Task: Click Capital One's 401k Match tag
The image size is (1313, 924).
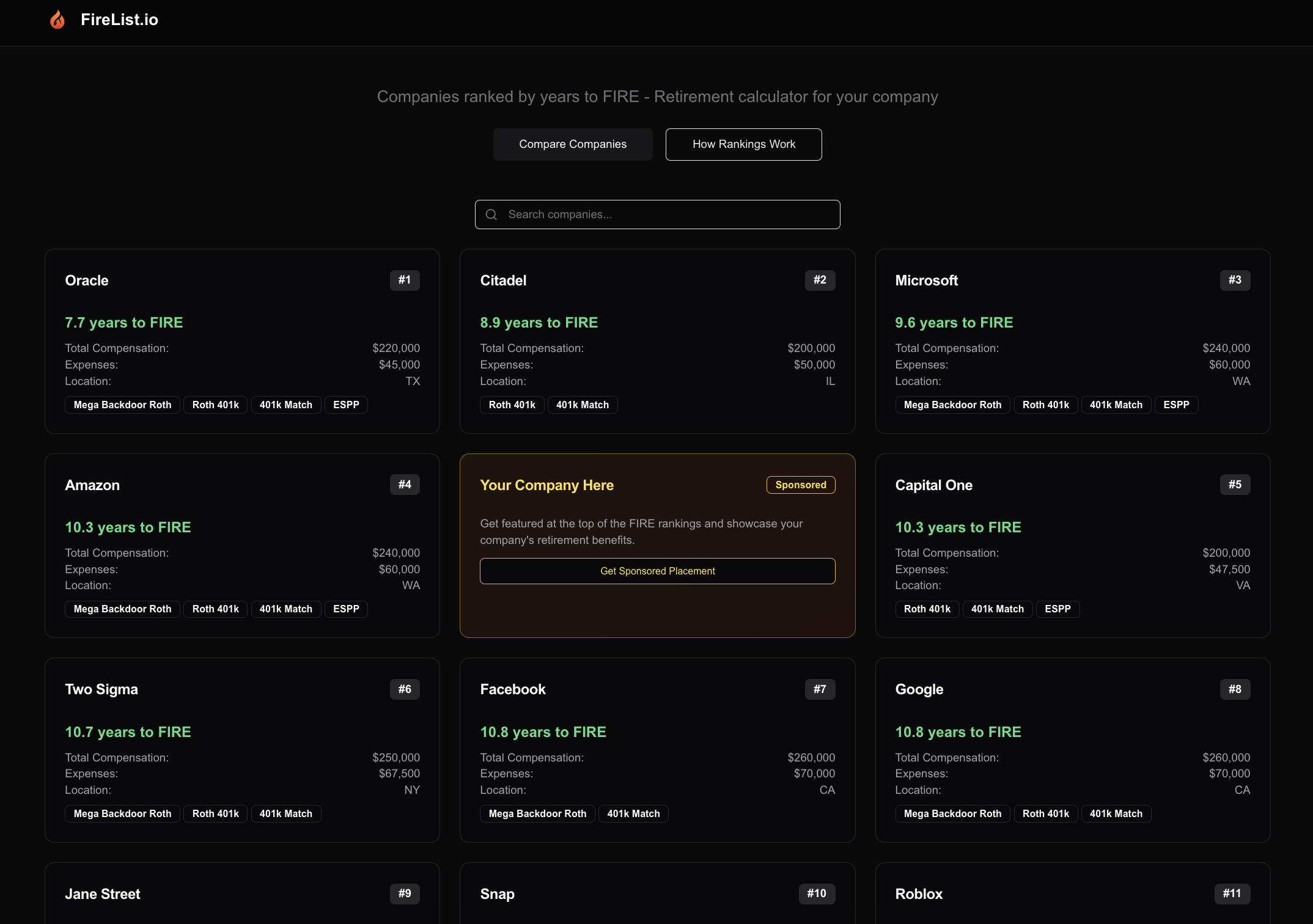Action: coord(997,609)
